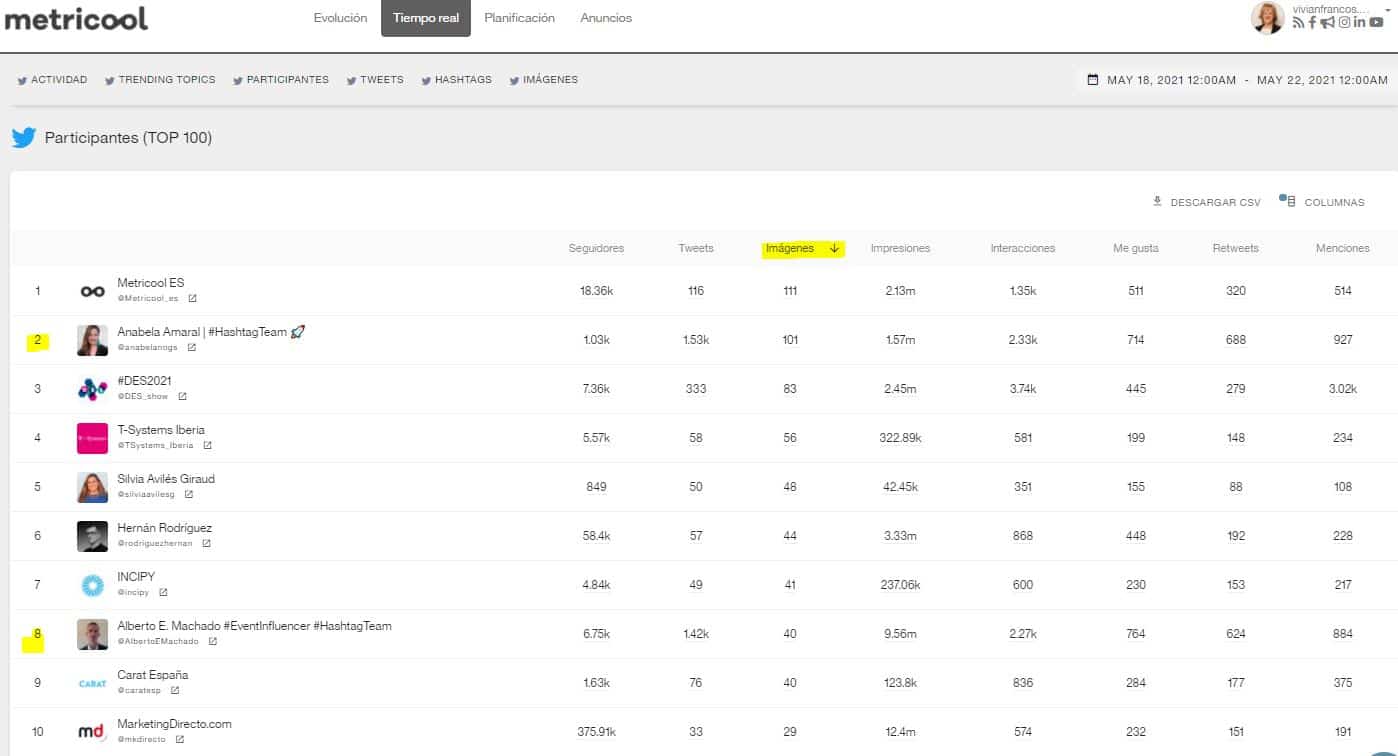Open external link icon for @TSystems_Iberia
The width and height of the screenshot is (1398, 756).
coord(207,445)
